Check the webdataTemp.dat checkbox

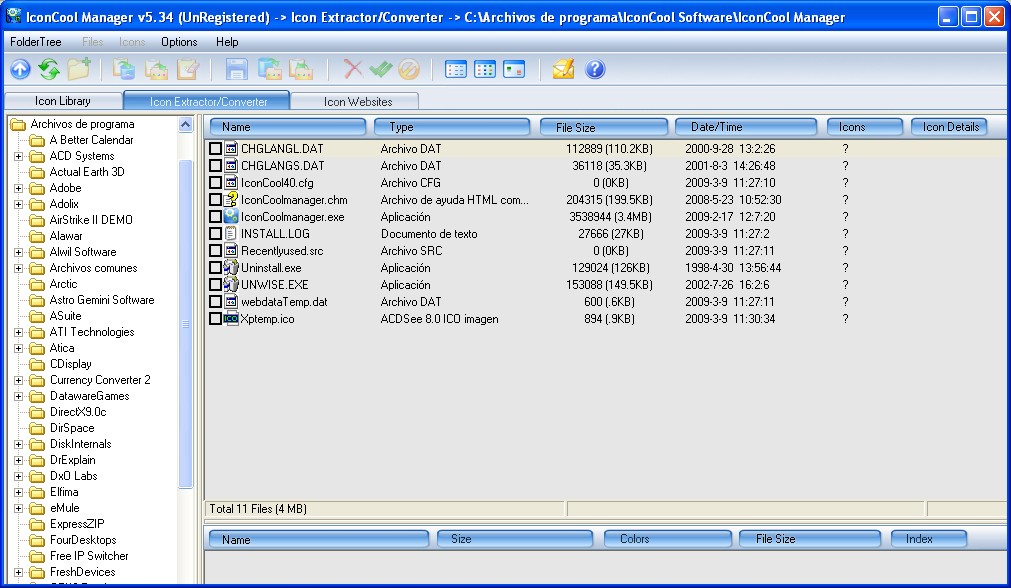[215, 302]
